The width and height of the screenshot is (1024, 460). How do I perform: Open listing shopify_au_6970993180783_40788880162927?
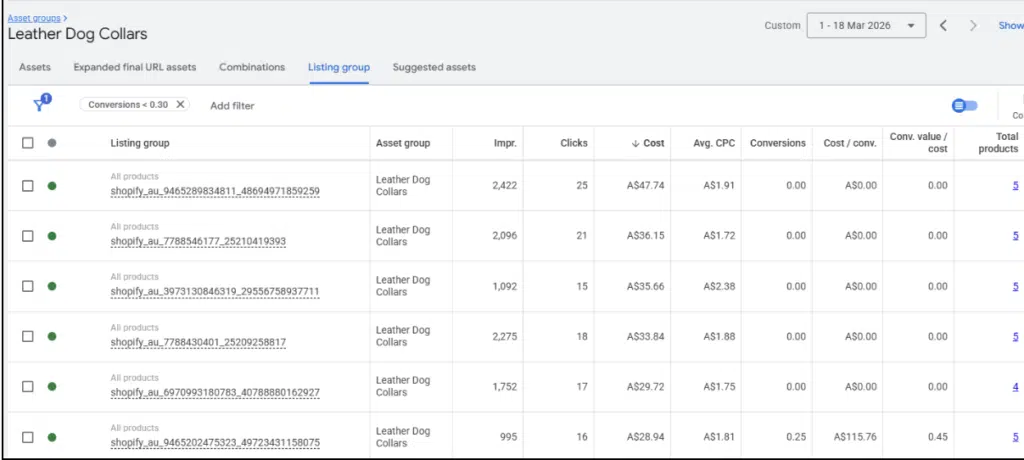215,393
